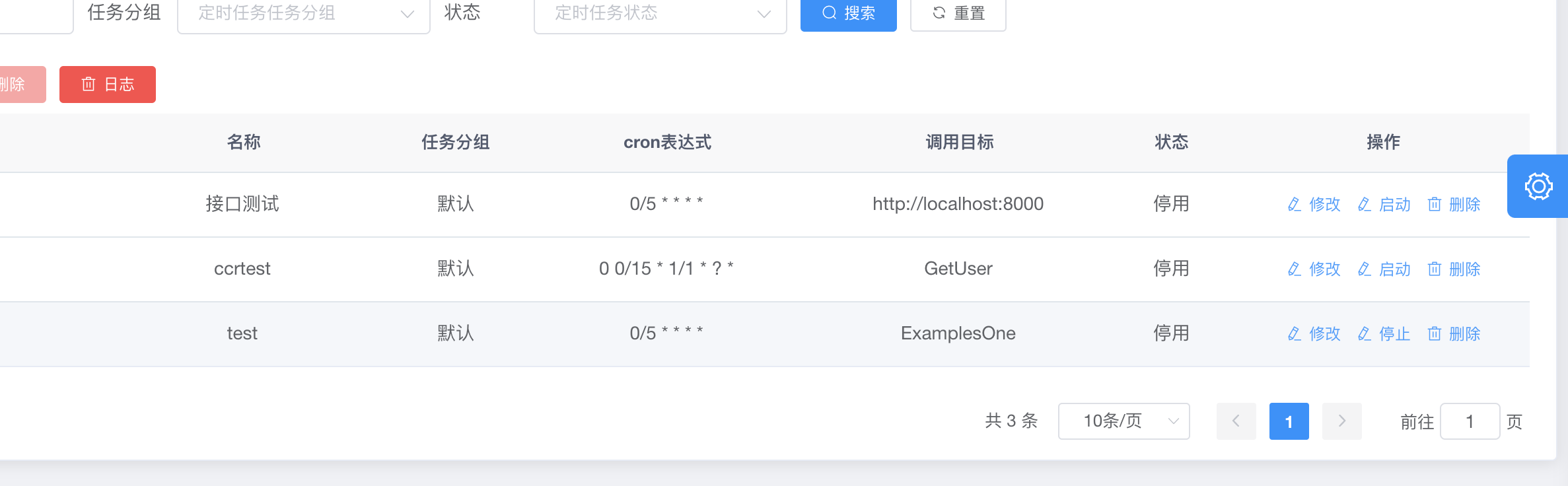Select the ccrtest name cell
This screenshot has height=486, width=1568.
pos(242,269)
